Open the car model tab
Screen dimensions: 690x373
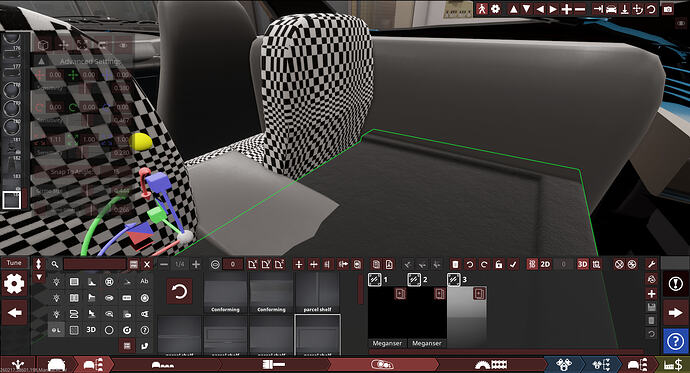coord(56,365)
